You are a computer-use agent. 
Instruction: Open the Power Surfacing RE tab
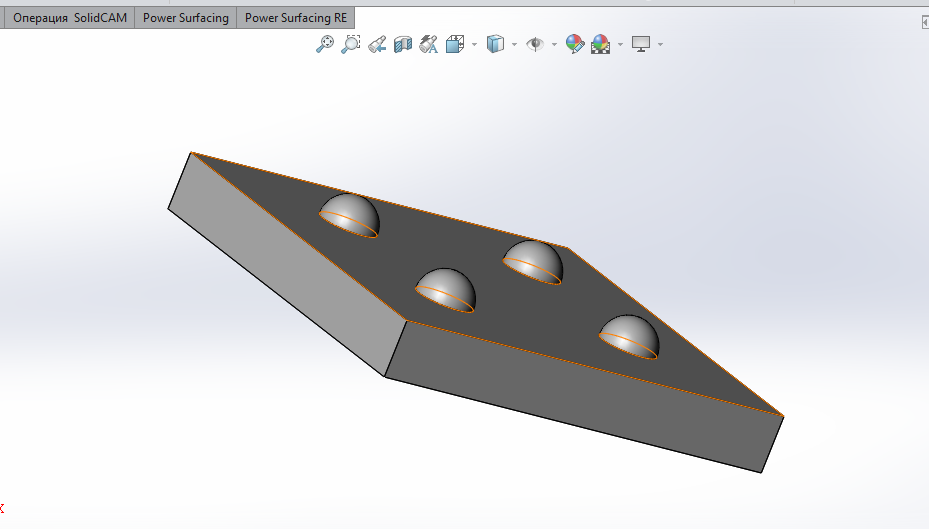click(296, 18)
